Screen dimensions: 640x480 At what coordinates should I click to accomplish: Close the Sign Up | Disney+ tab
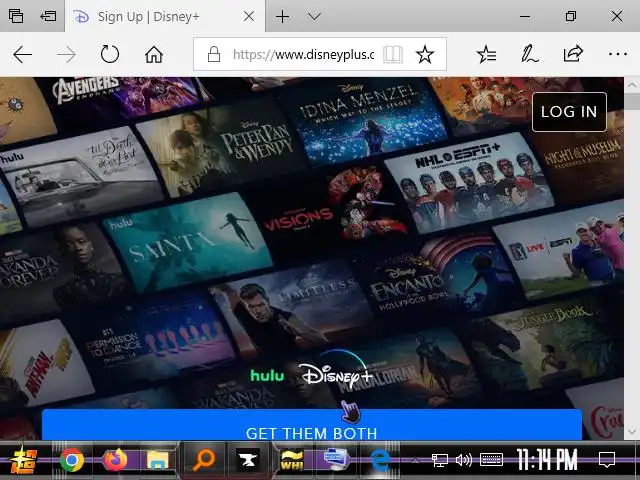[x=249, y=17]
